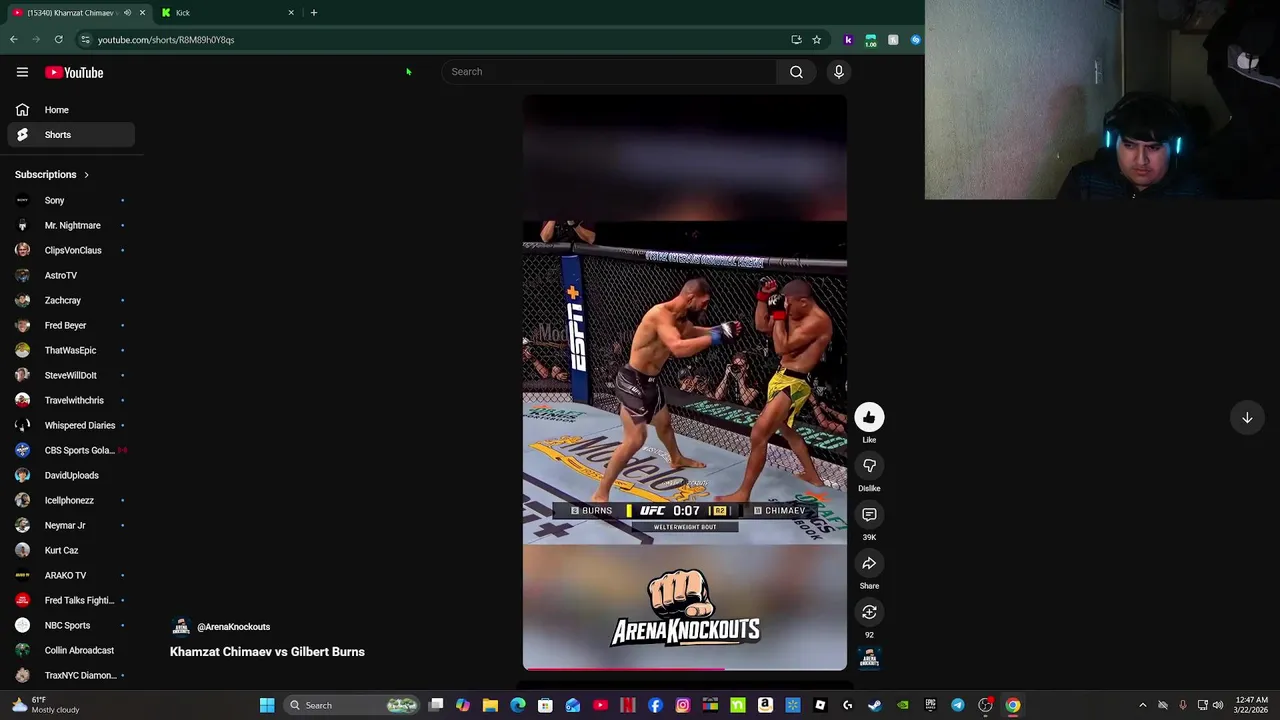Visit the @ArenaKnockouts channel handle
This screenshot has height=720, width=1280.
(233, 627)
